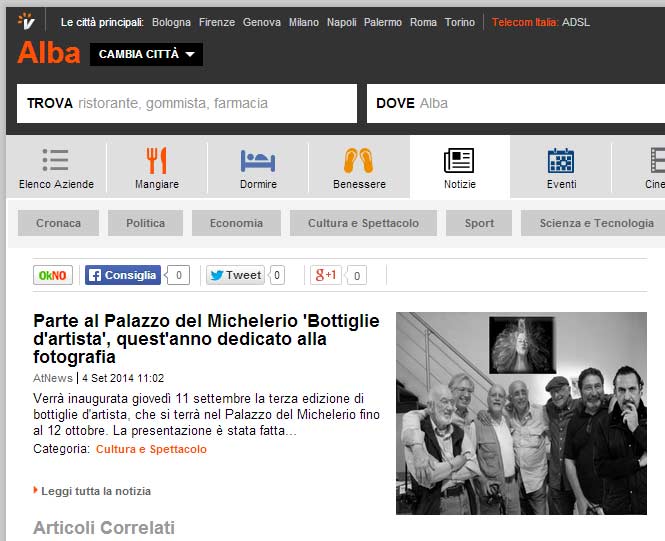
Task: Click the article date 4 Set 2014
Action: pyautogui.click(x=123, y=378)
